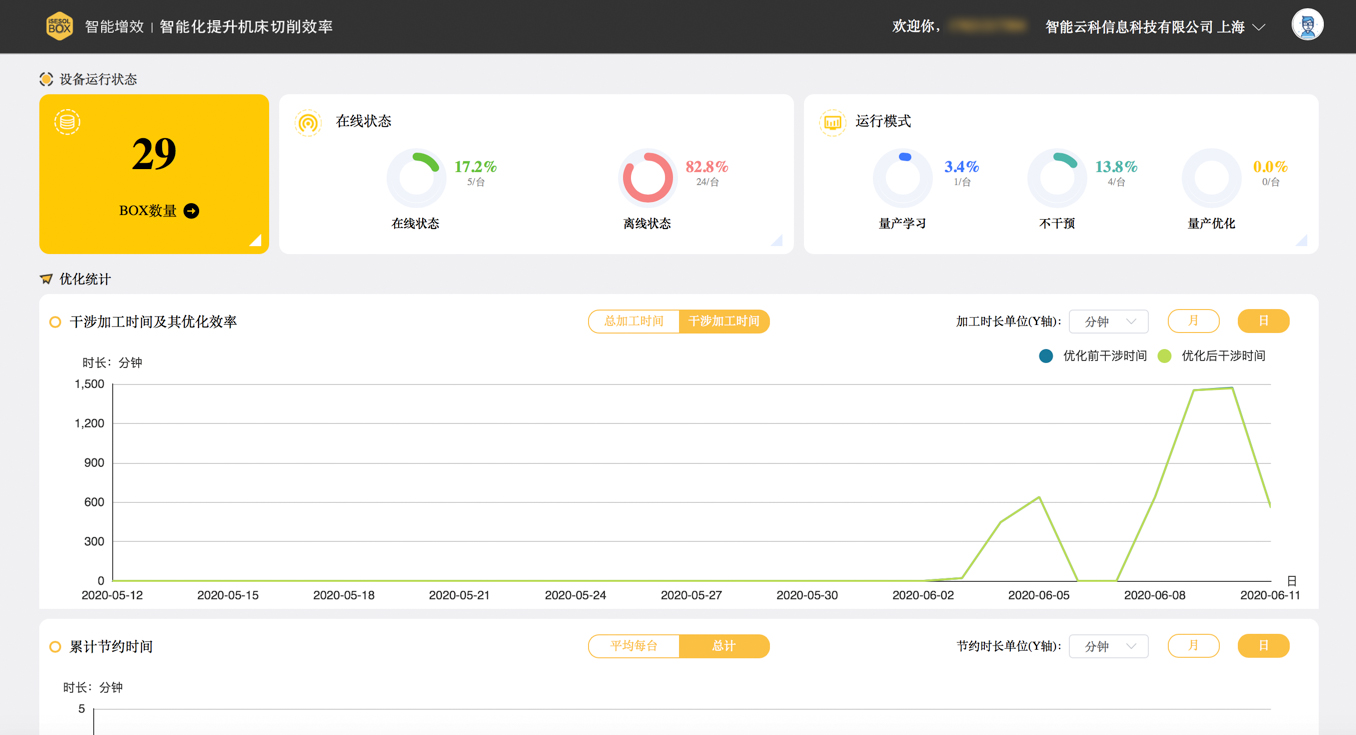Image resolution: width=1356 pixels, height=735 pixels.
Task: Select 日 for the 累计节约时间 chart
Action: pyautogui.click(x=1263, y=646)
